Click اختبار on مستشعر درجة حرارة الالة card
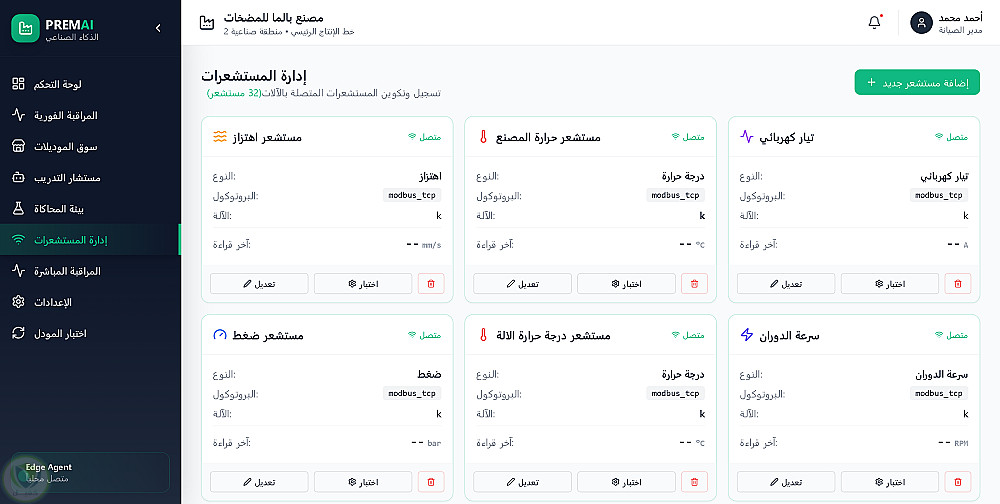This screenshot has width=1000, height=504. coord(626,482)
